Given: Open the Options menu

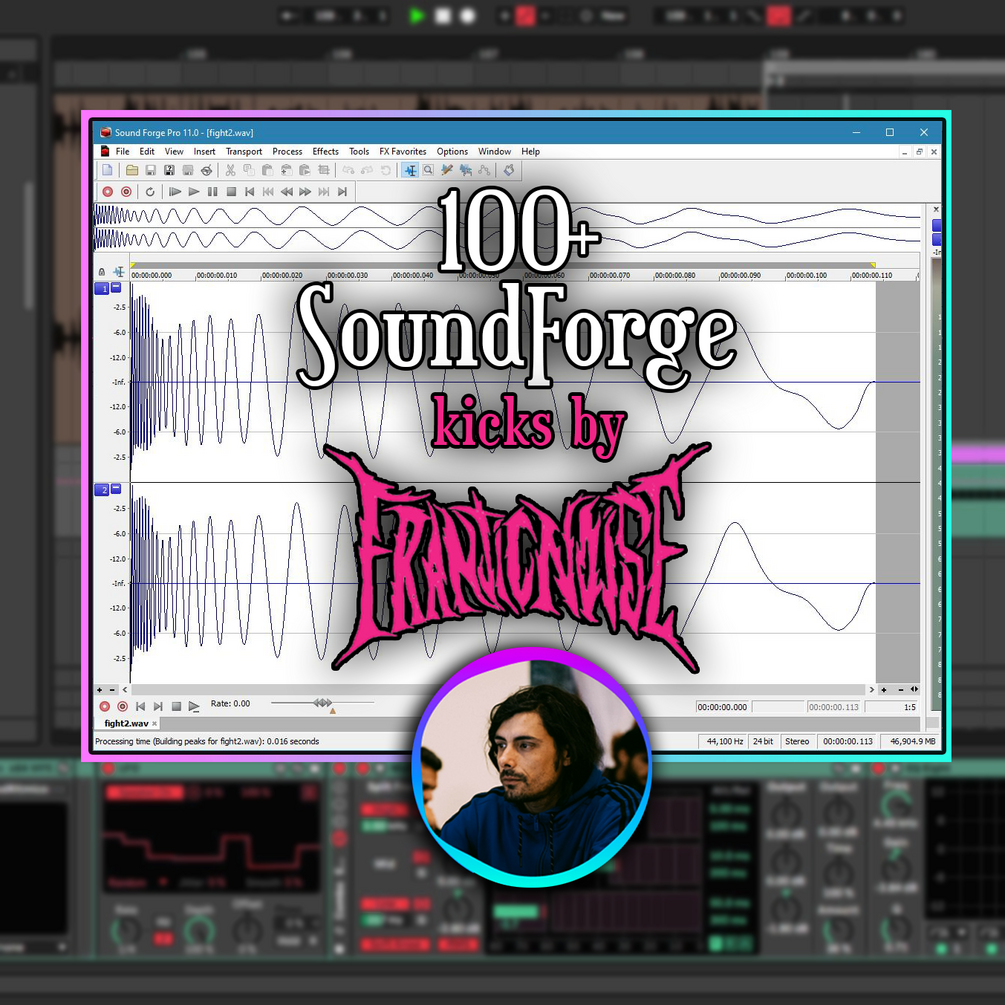Looking at the screenshot, I should (x=452, y=152).
